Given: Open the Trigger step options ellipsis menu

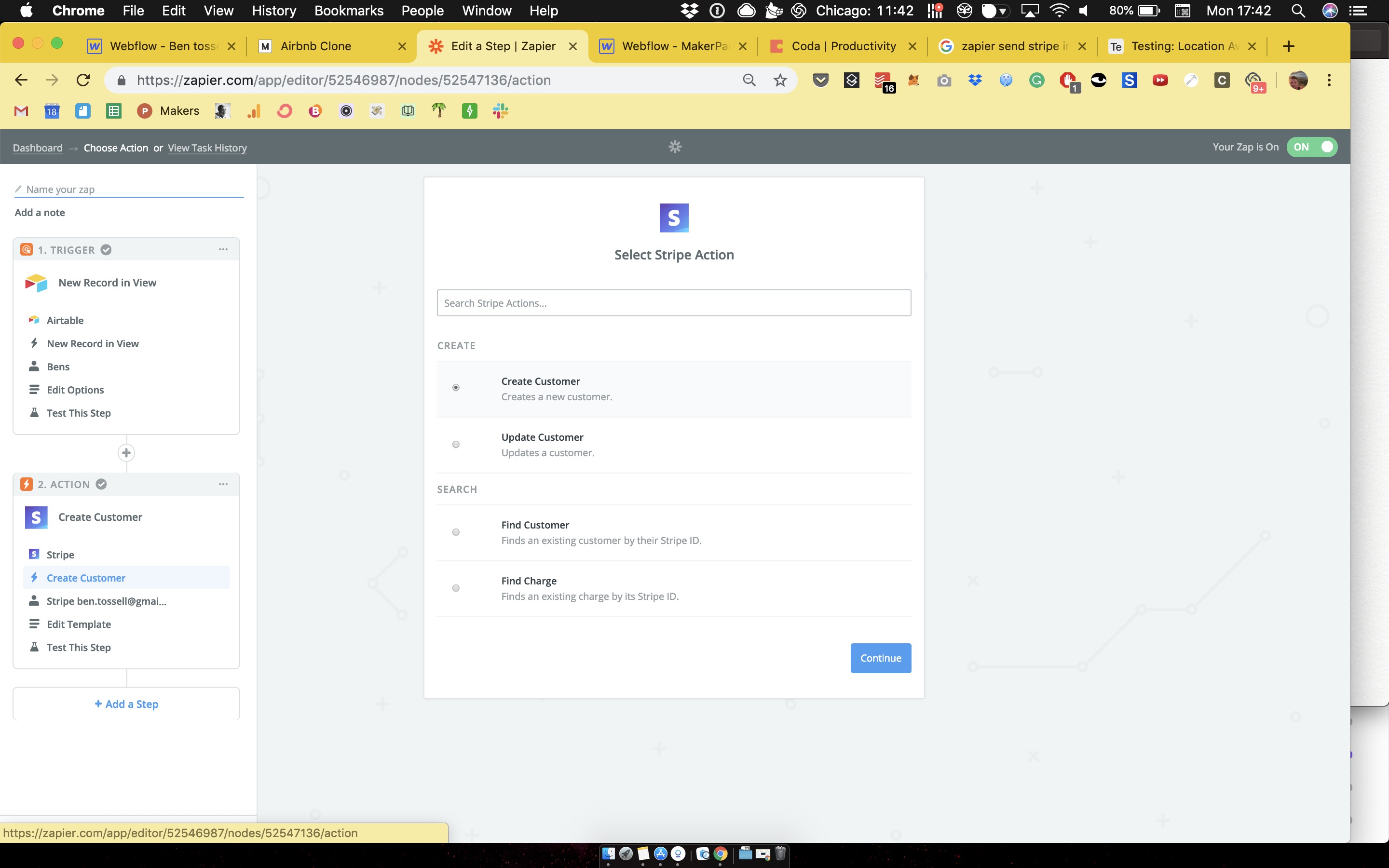Looking at the screenshot, I should coord(223,250).
